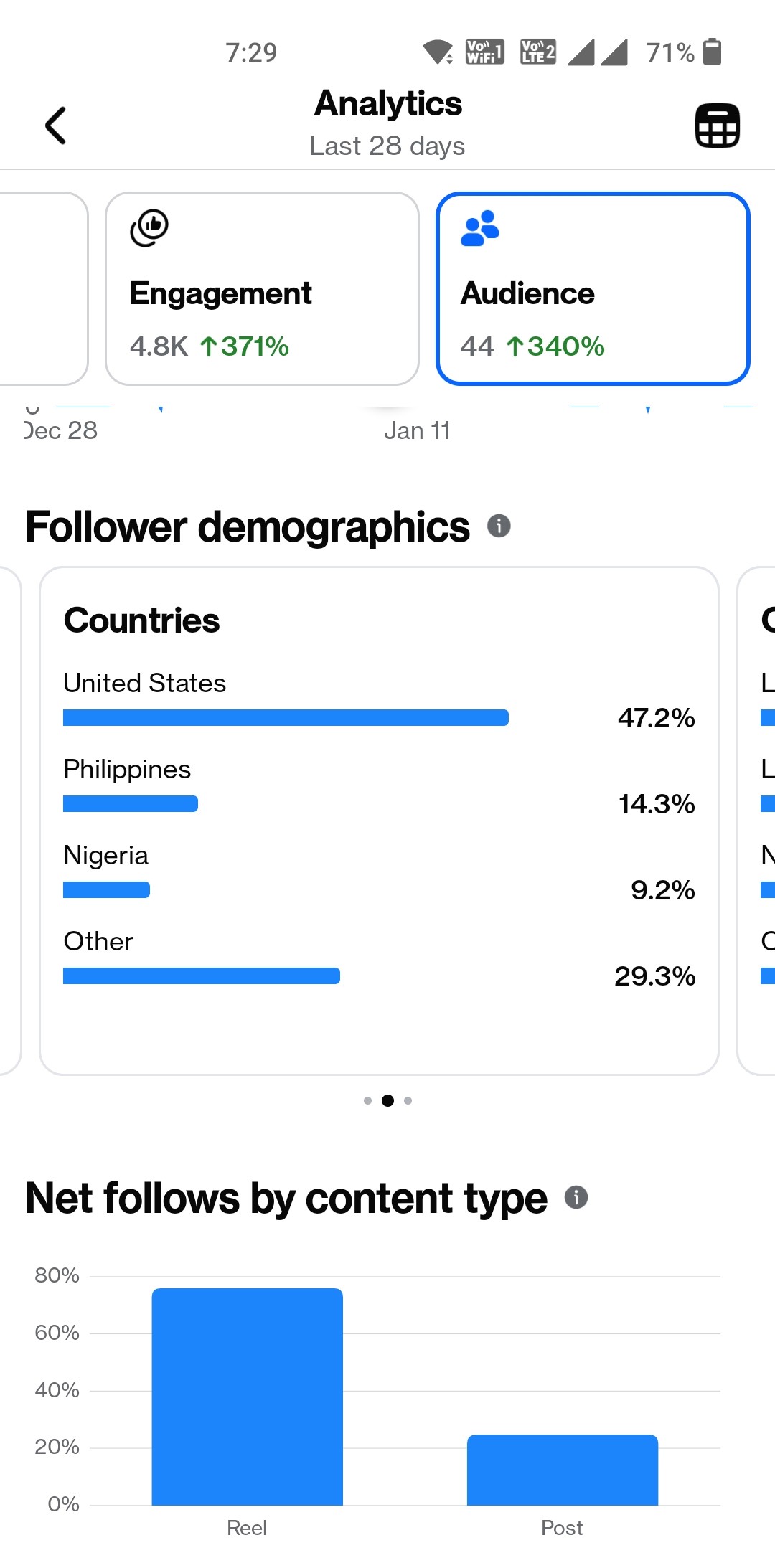Tap the Last 28 days subtitle
Viewport: 775px width, 1568px height.
[x=387, y=146]
